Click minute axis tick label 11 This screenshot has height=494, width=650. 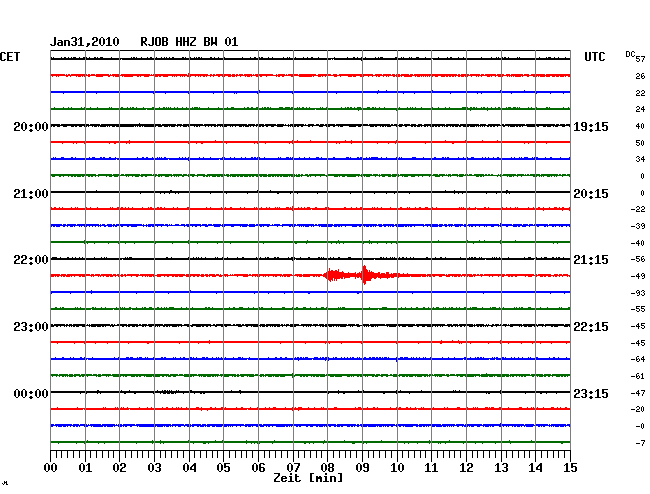click(431, 467)
